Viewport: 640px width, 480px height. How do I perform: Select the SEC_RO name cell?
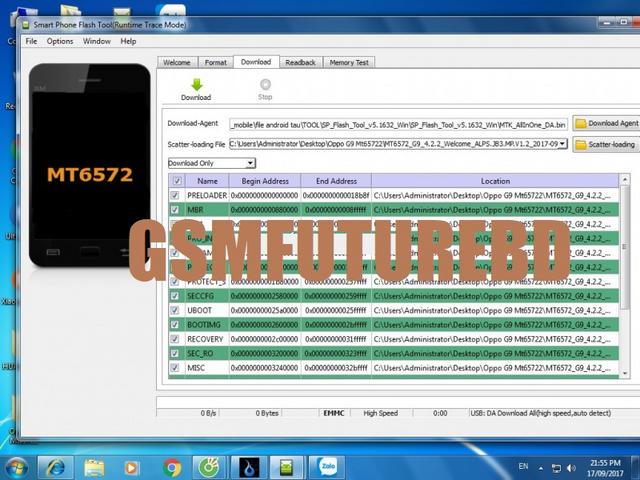[207, 353]
